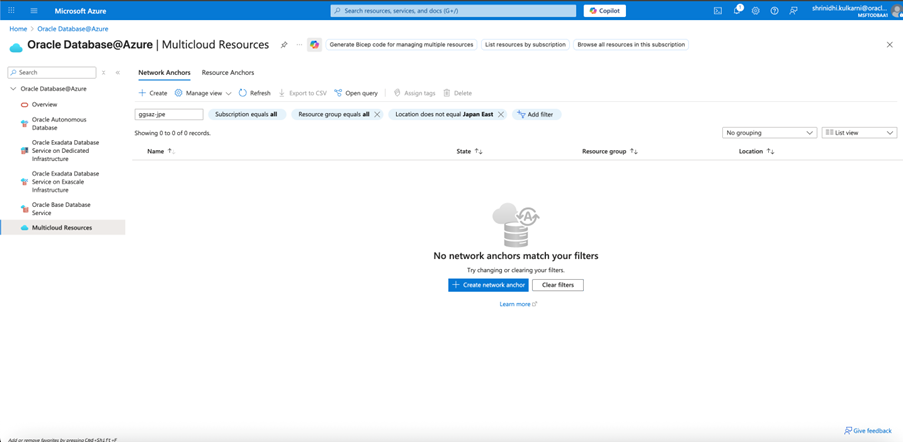
Task: Open Oracle Database@Azure breadcrumb link
Action: coord(73,28)
